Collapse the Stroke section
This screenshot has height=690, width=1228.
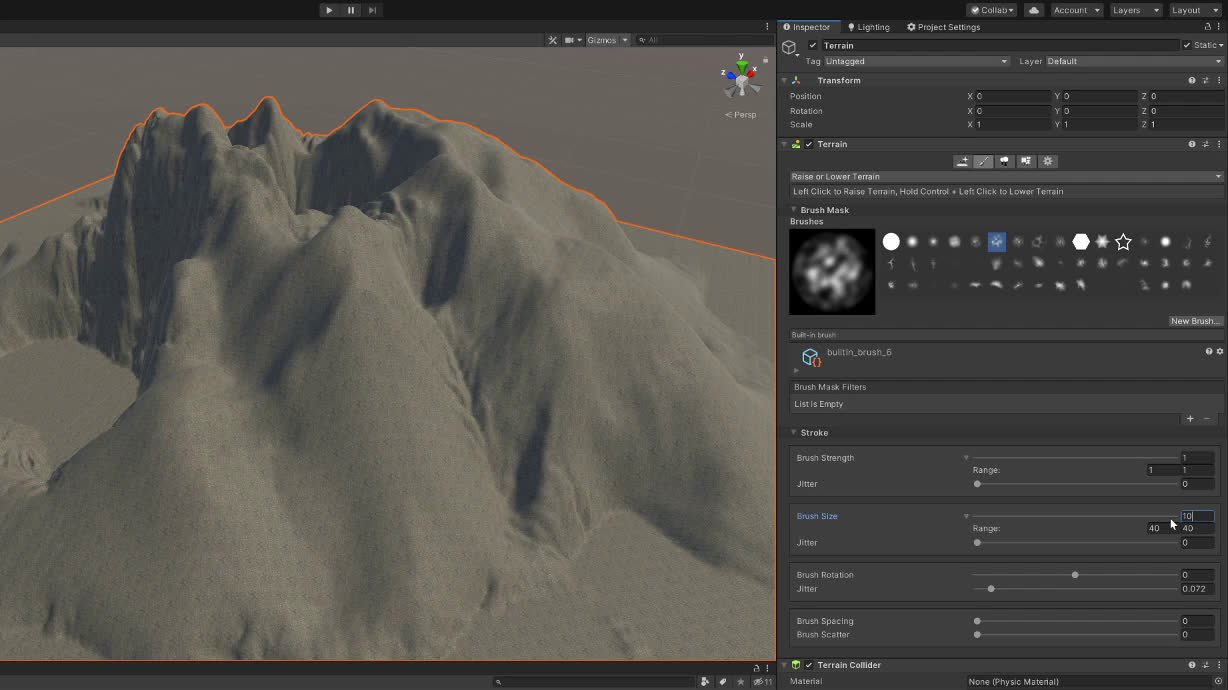[x=794, y=433]
